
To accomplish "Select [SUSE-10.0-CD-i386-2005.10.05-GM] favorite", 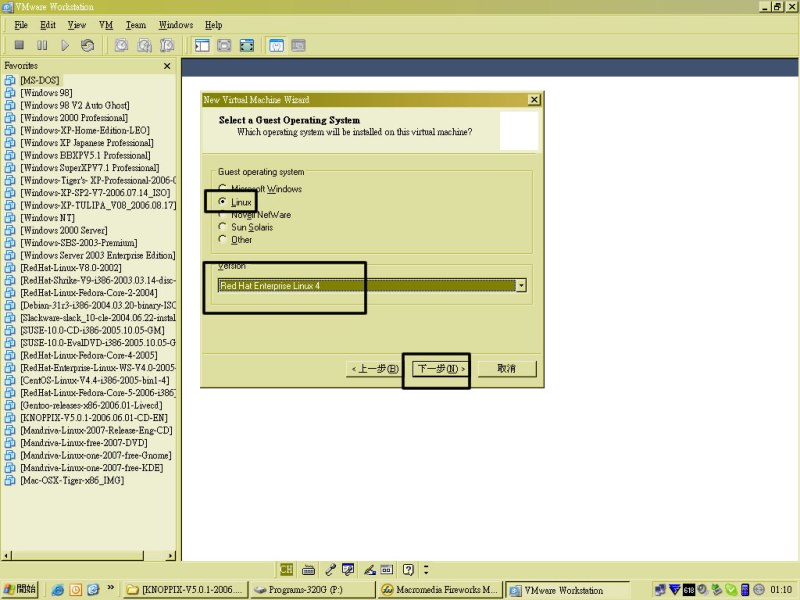I will (x=92, y=330).
